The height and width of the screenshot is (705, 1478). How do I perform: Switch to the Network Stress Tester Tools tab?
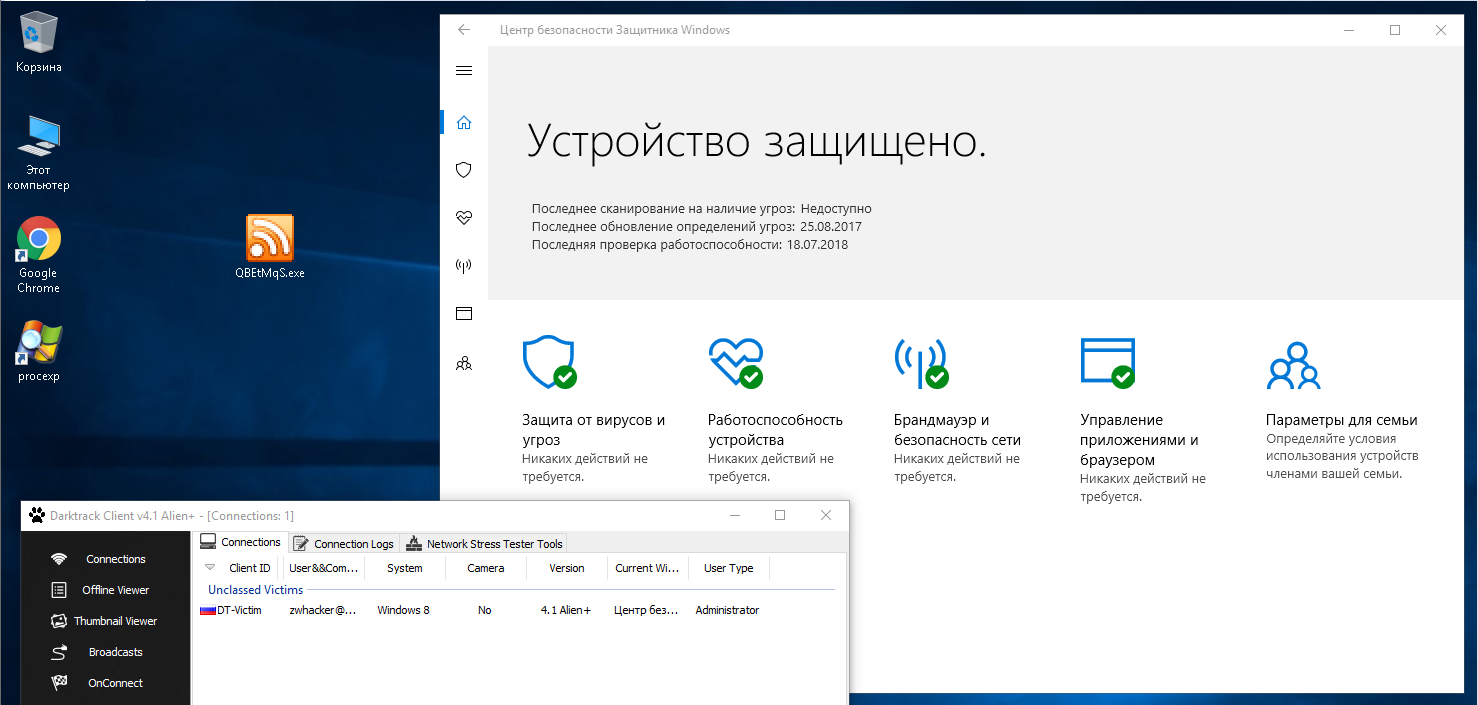(x=484, y=544)
